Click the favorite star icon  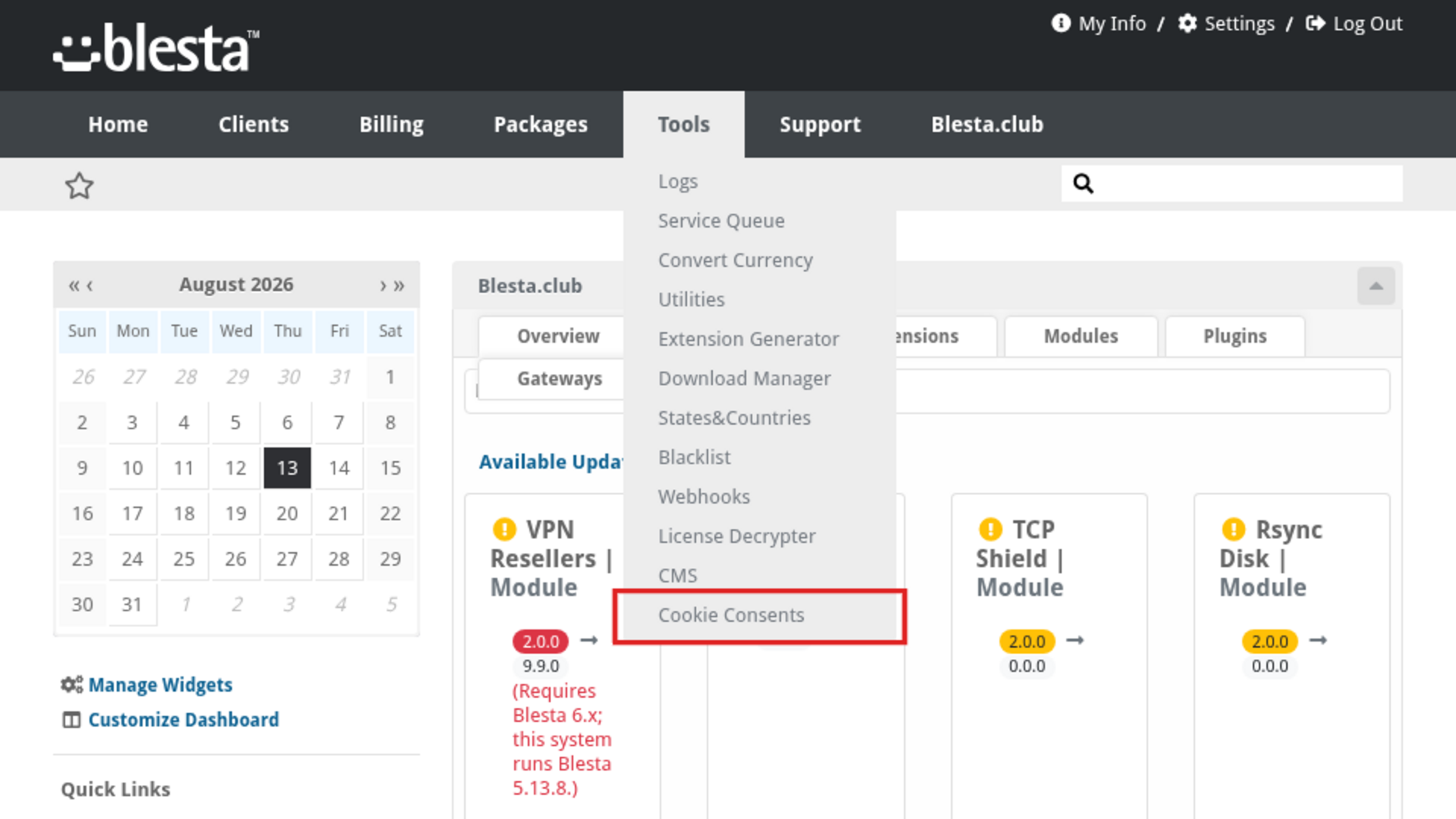(79, 186)
